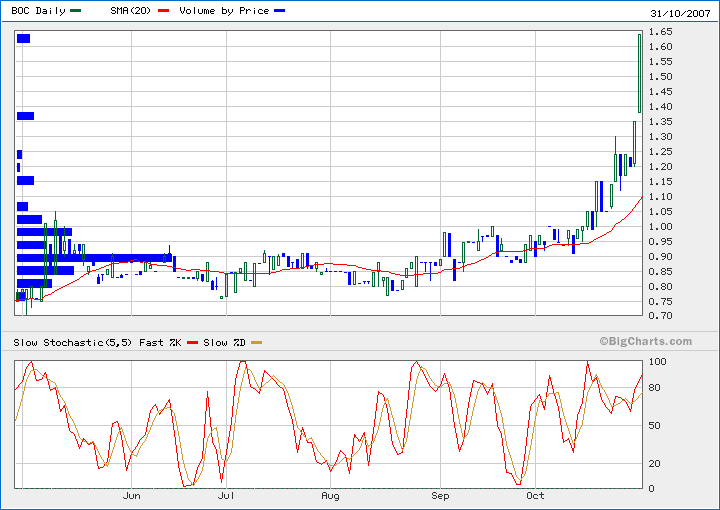Select the Sep marker on the time axis
The image size is (720, 510).
[x=440, y=495]
